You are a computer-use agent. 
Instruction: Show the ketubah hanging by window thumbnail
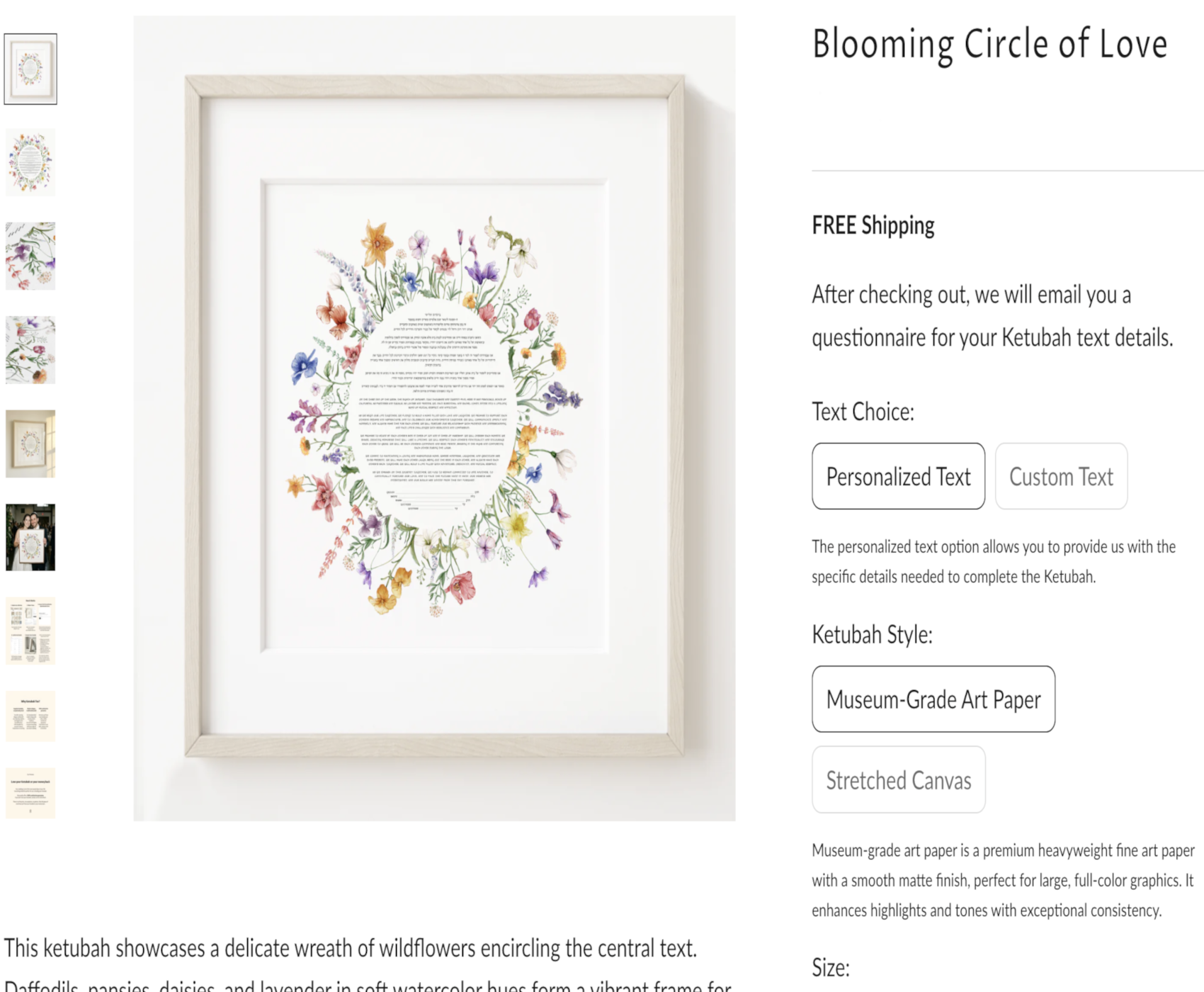point(30,444)
